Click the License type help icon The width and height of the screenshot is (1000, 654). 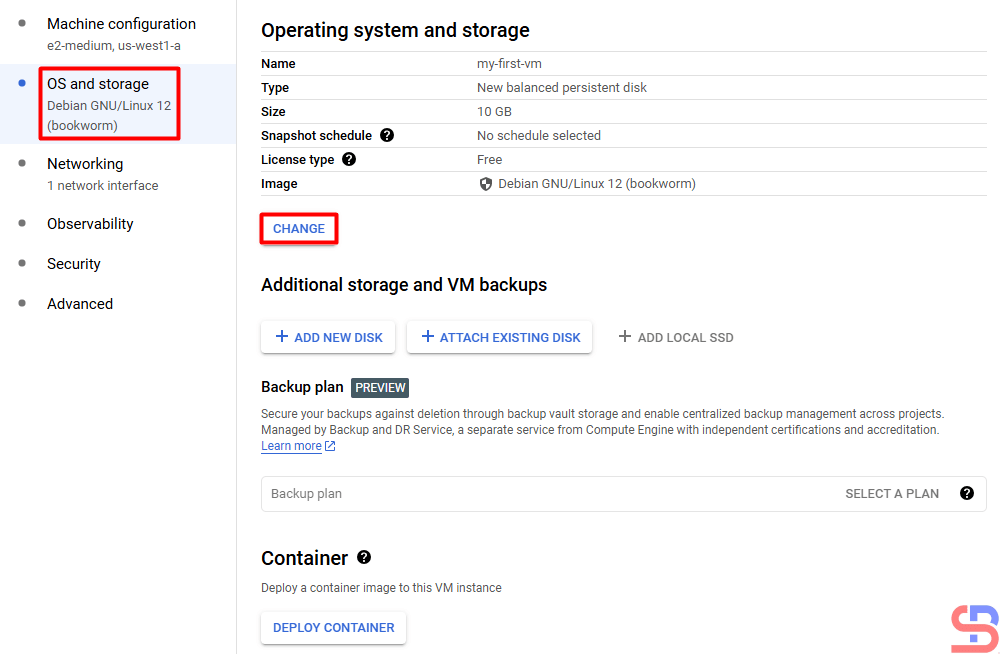tap(349, 160)
